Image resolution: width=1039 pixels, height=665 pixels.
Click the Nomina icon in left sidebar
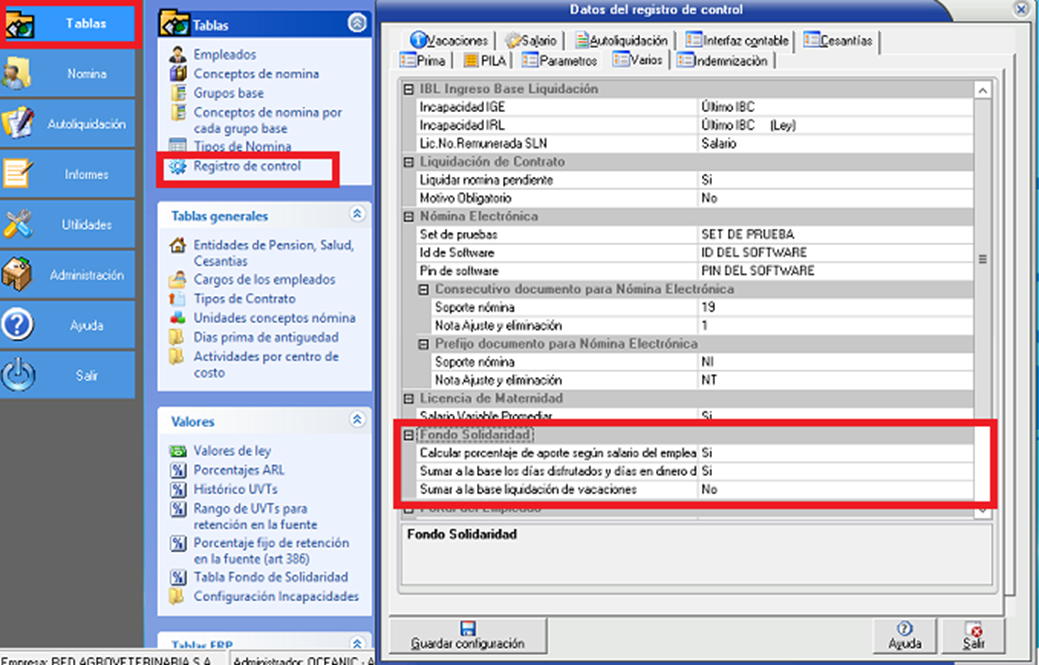[20, 73]
